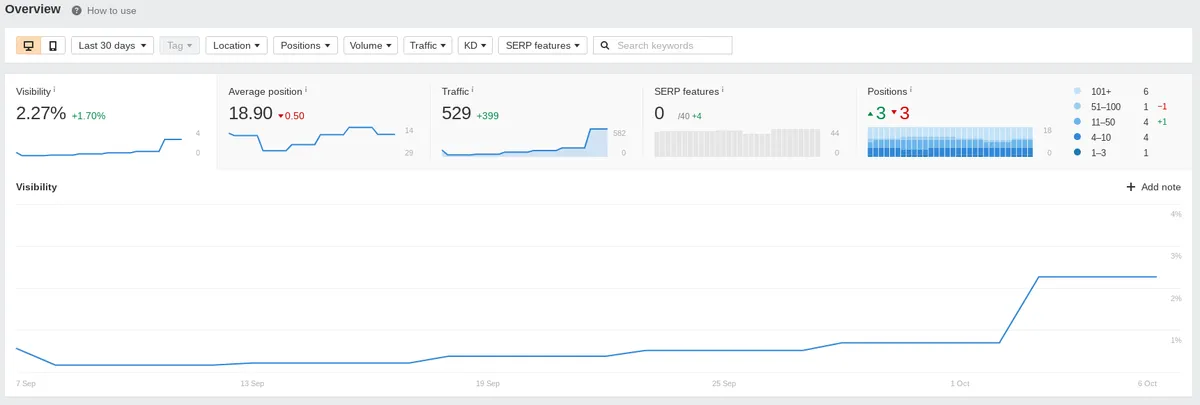Open the SERP features filter dropdown
Viewport: 1200px width, 405px height.
(543, 45)
